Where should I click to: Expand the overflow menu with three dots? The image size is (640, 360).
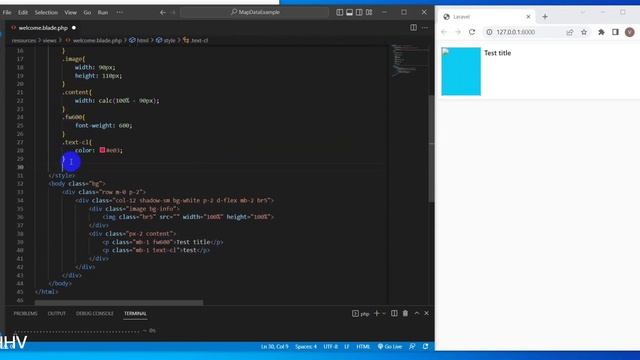(x=120, y=12)
